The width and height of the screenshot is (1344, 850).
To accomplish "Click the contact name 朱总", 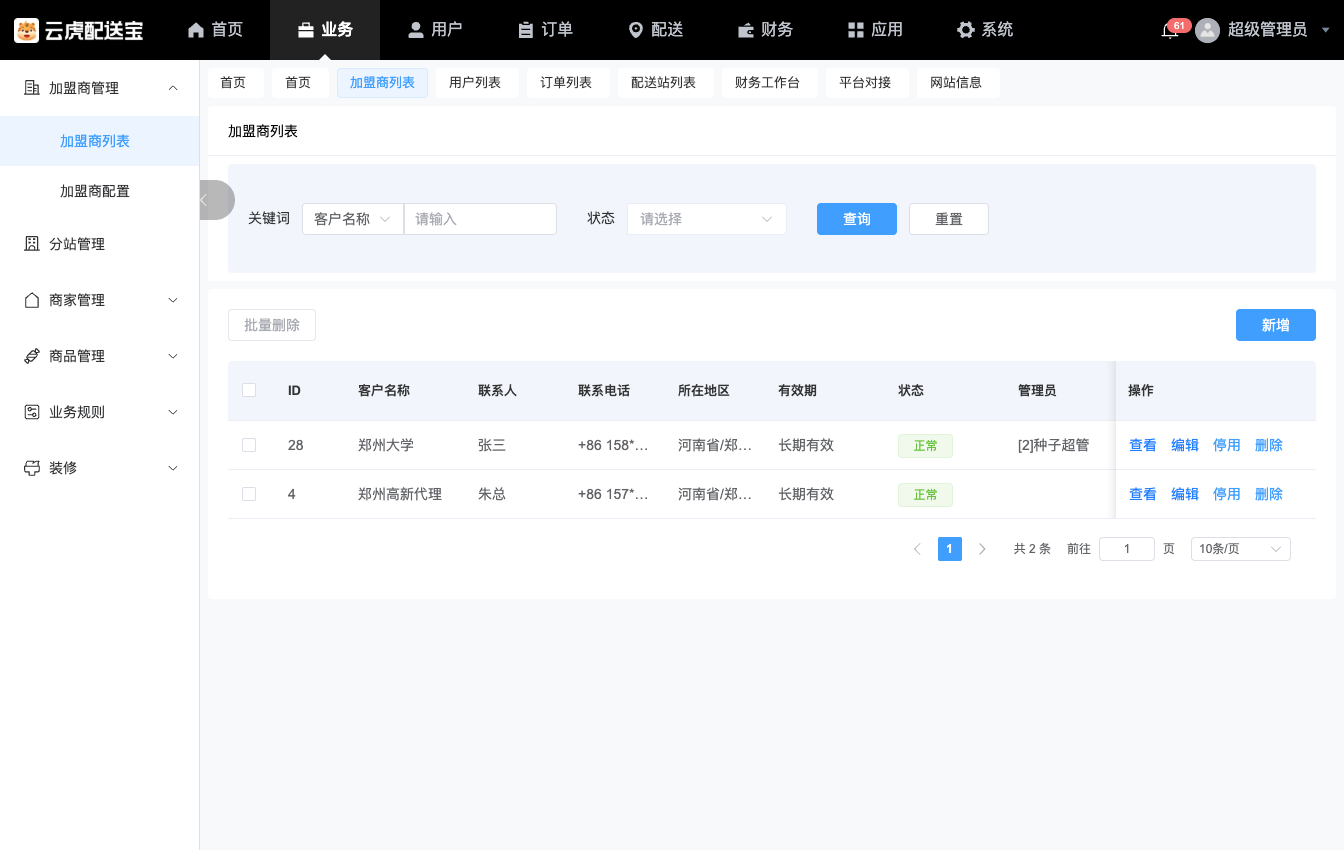I will click(492, 494).
